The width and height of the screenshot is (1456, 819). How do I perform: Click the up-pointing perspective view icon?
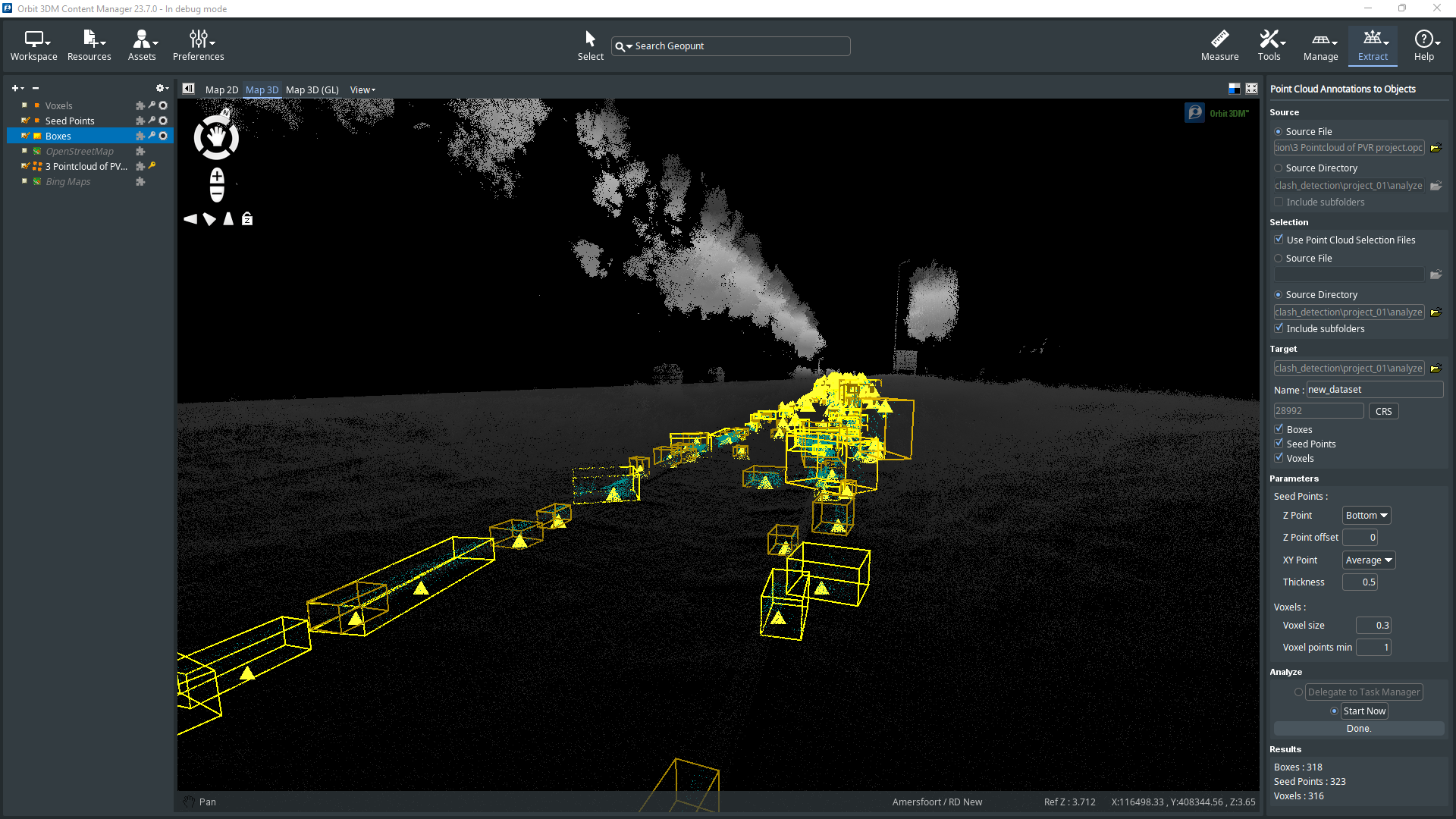[228, 219]
